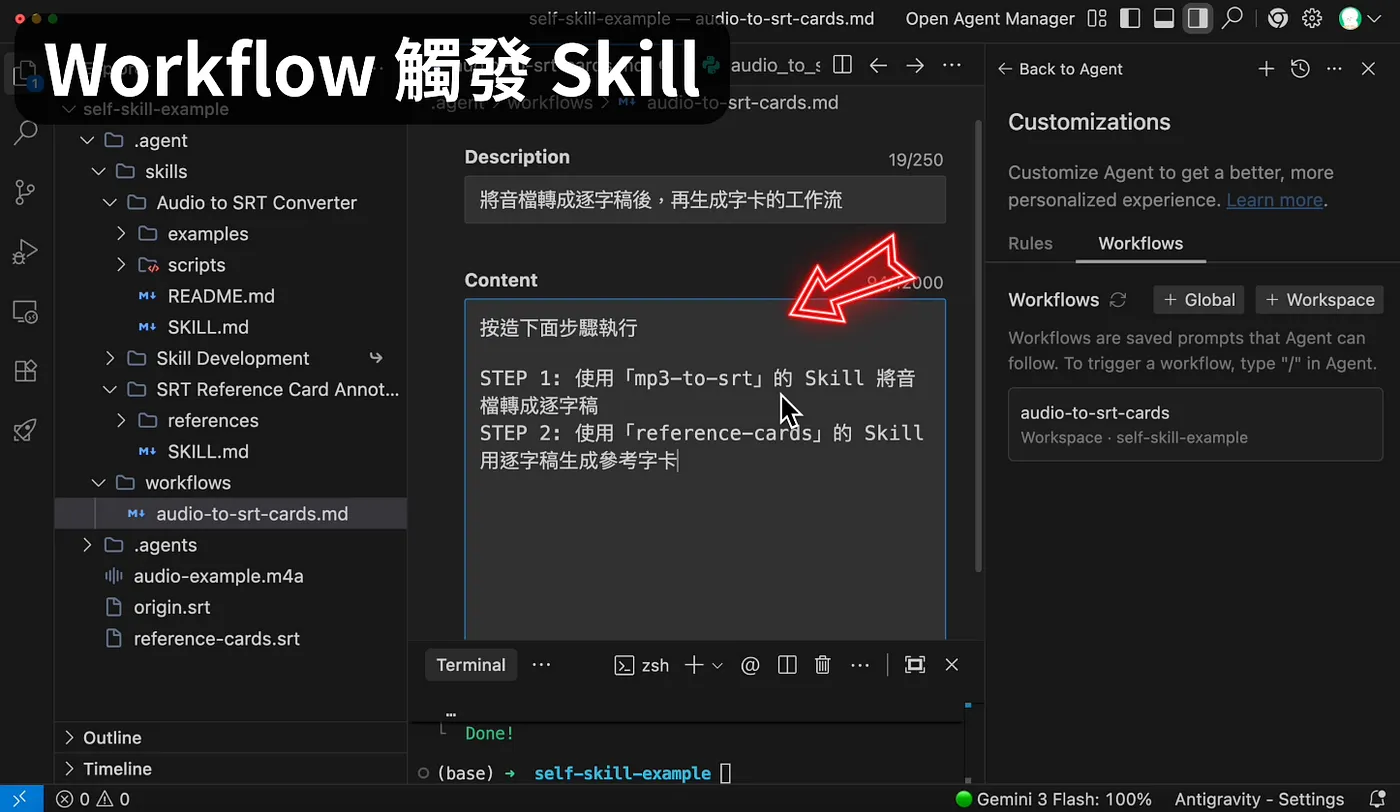Click the + Global workflow button
This screenshot has height=812, width=1400.
point(1199,300)
